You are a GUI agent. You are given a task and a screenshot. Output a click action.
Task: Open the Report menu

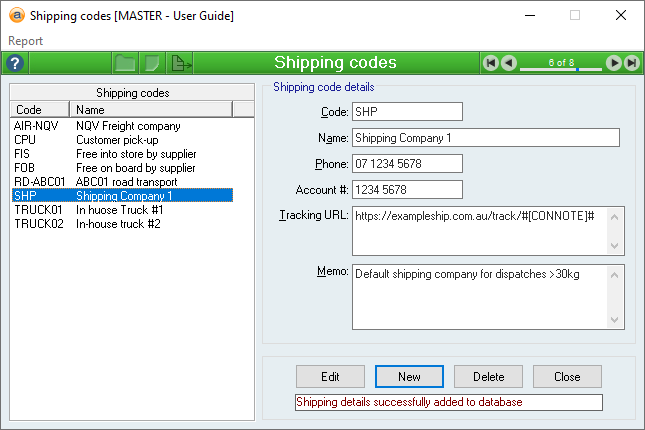pos(25,41)
